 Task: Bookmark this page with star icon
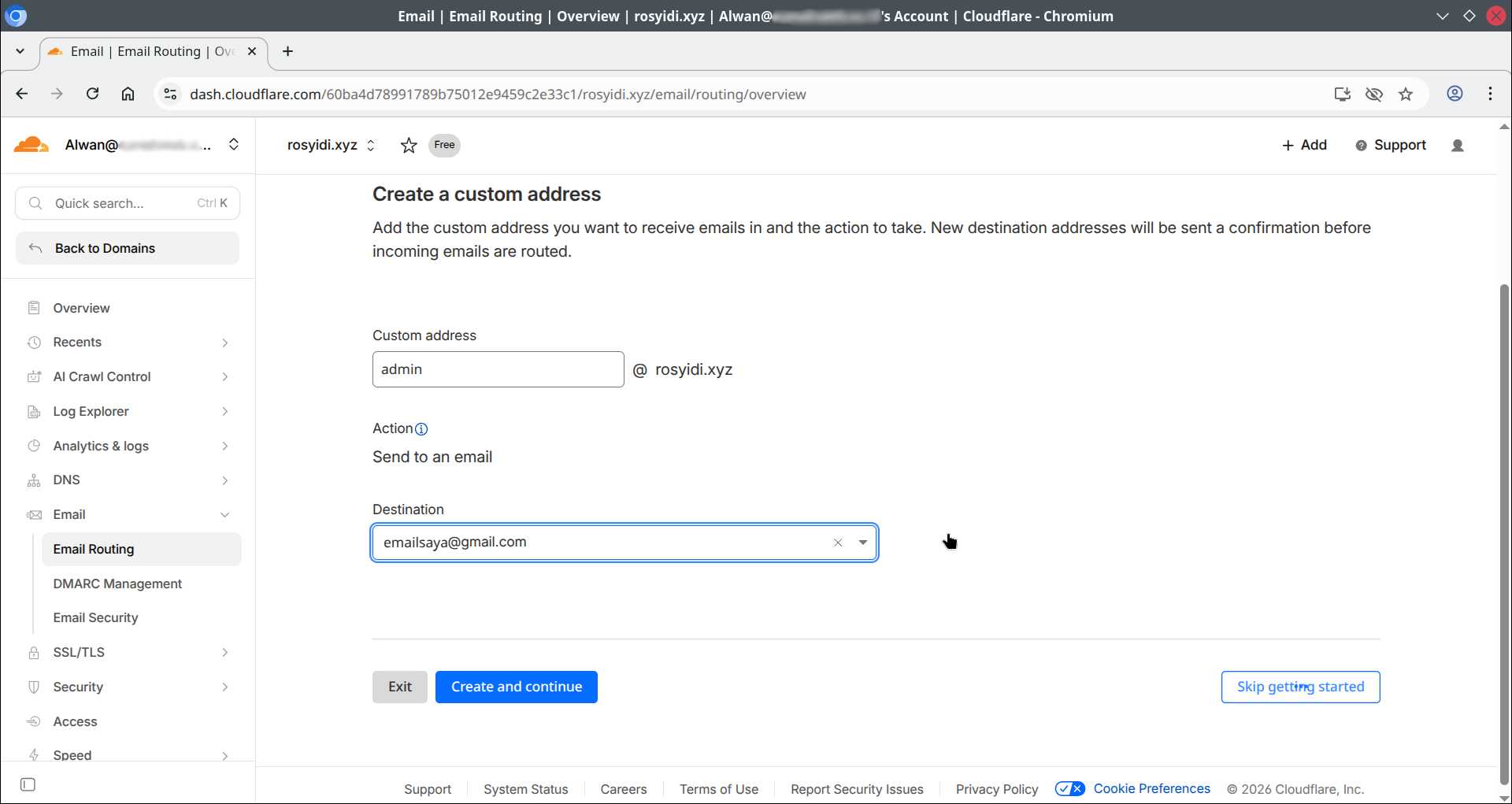point(1406,94)
